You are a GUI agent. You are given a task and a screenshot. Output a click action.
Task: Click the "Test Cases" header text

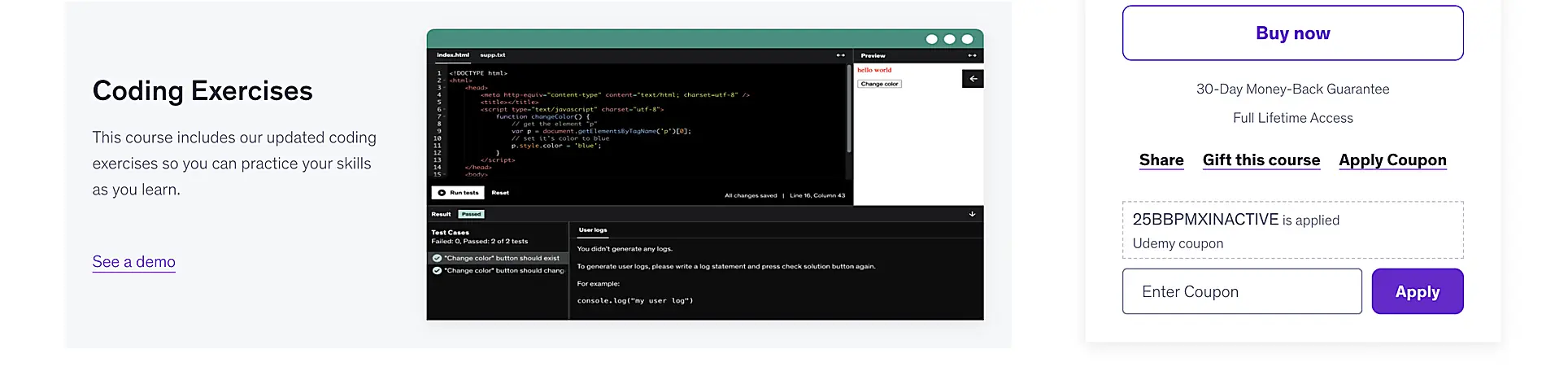pos(450,233)
